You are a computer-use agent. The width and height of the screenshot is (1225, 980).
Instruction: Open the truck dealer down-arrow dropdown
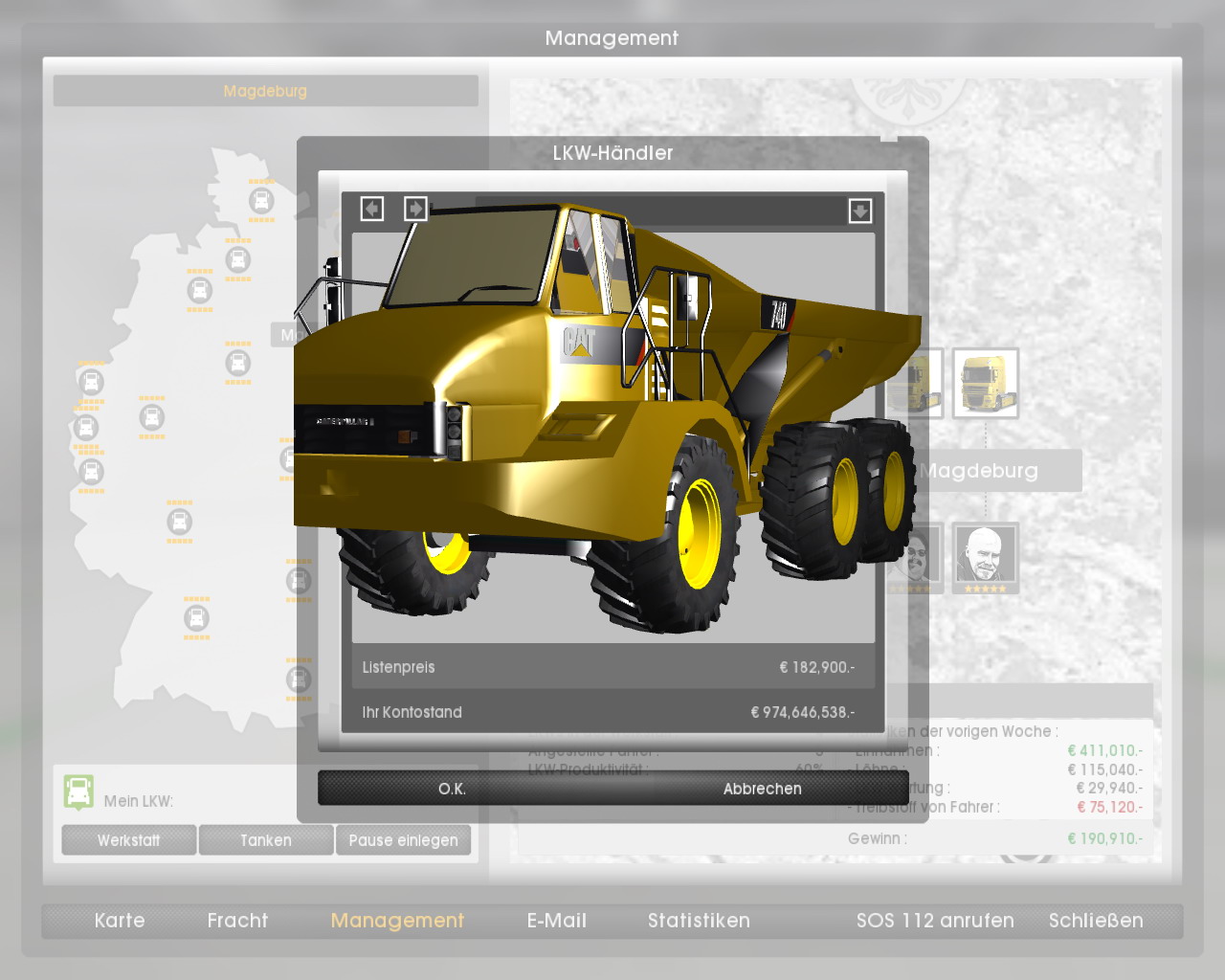click(x=860, y=211)
